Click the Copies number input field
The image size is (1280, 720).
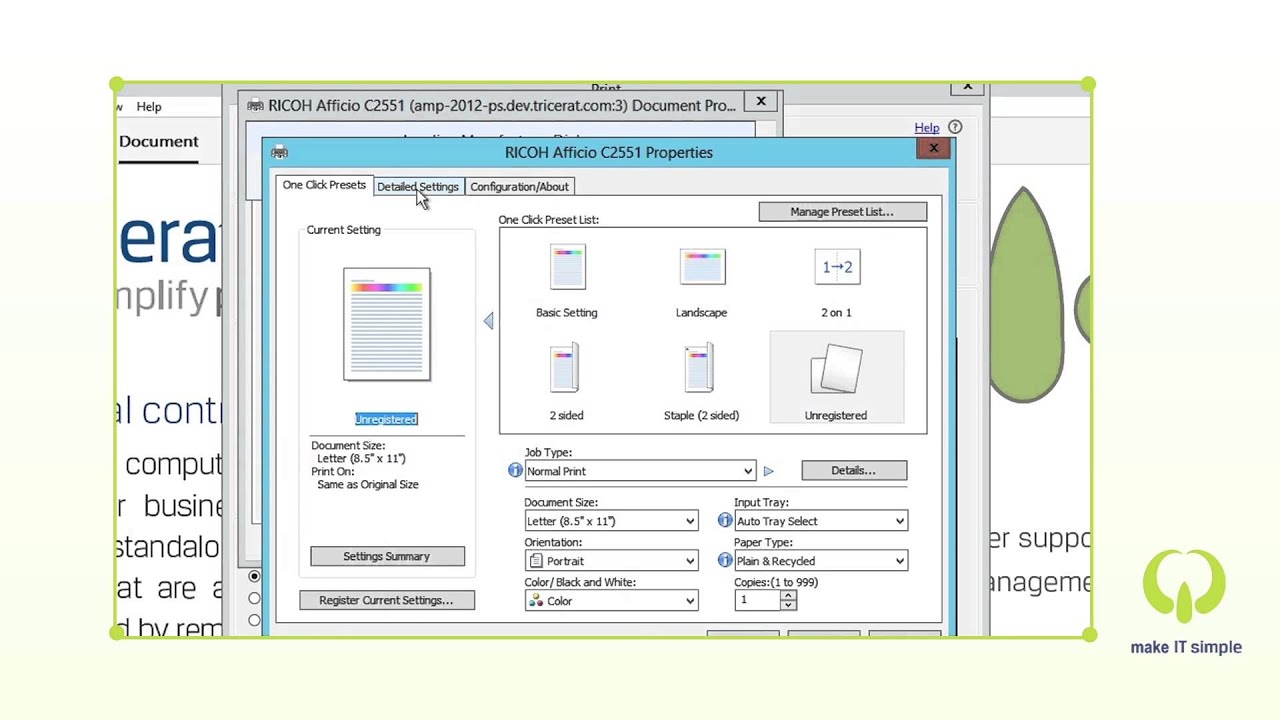click(758, 600)
